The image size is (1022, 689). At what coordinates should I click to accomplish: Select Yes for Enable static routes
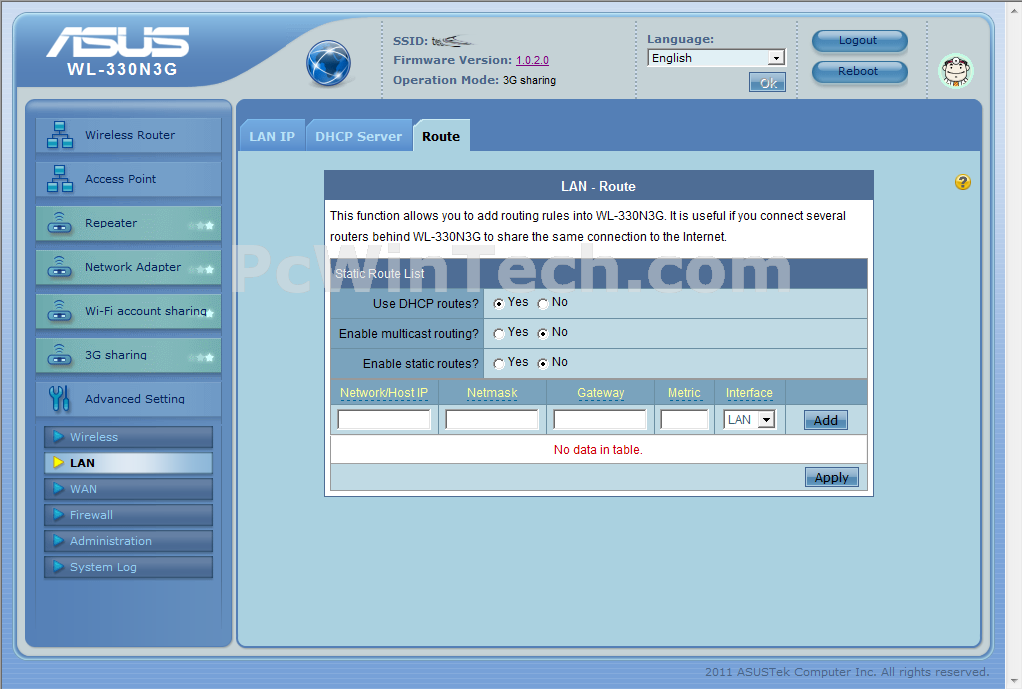pyautogui.click(x=499, y=363)
